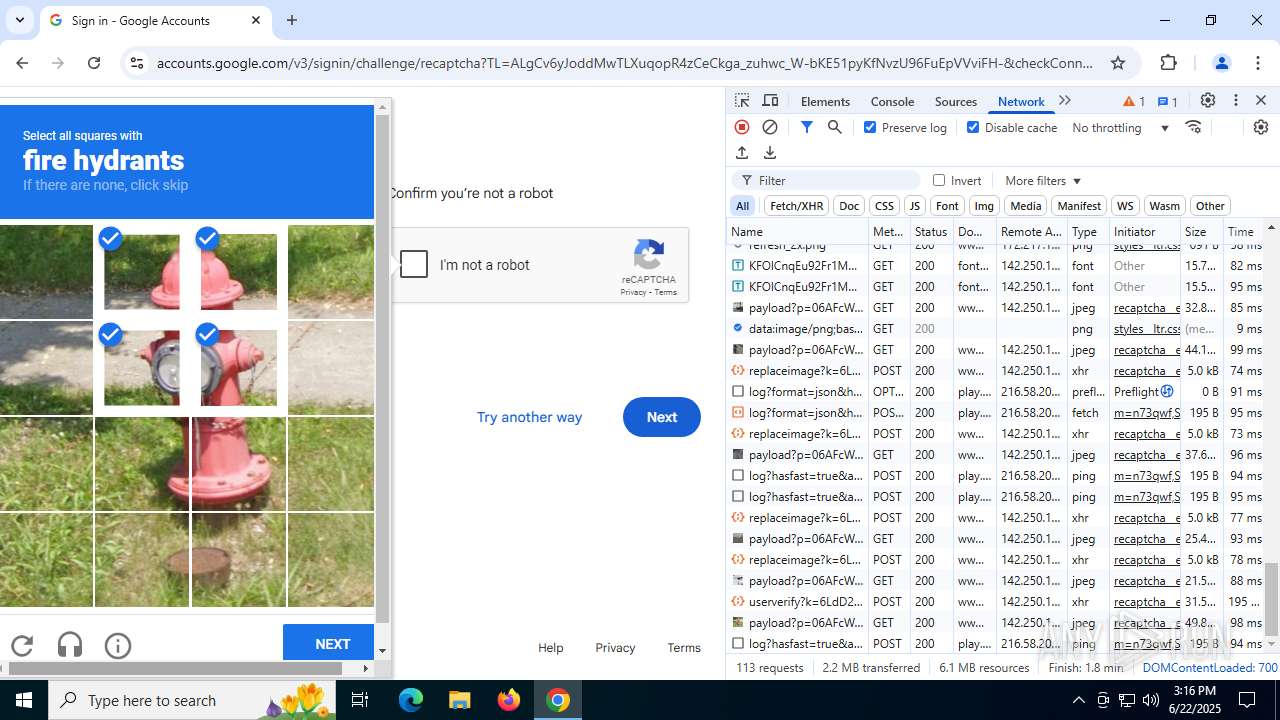
Task: Open Network panel settings gear
Action: (1261, 127)
